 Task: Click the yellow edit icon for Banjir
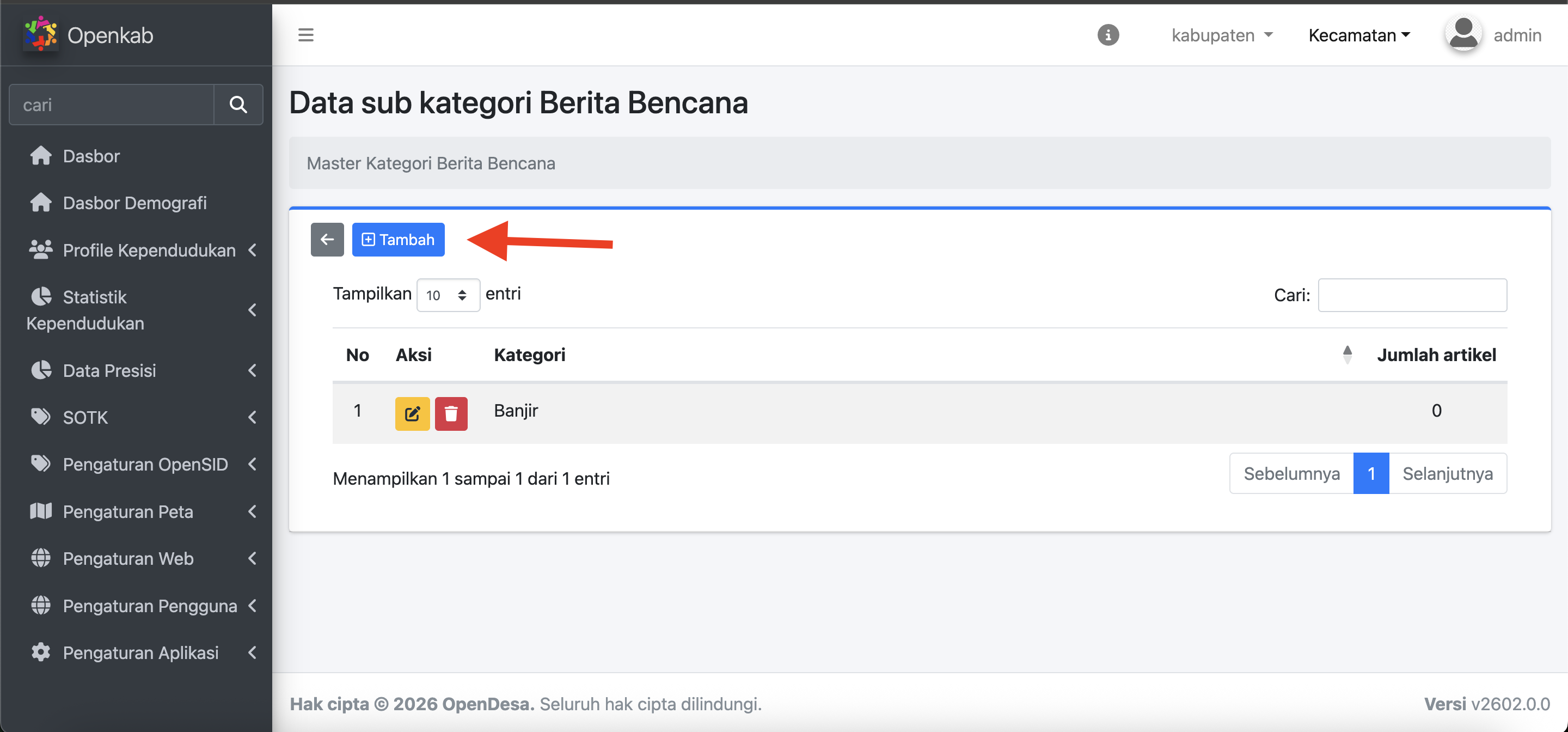(412, 413)
